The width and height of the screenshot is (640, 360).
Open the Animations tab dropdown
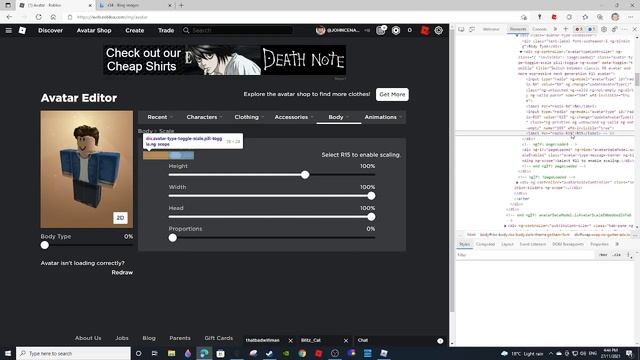pos(383,117)
